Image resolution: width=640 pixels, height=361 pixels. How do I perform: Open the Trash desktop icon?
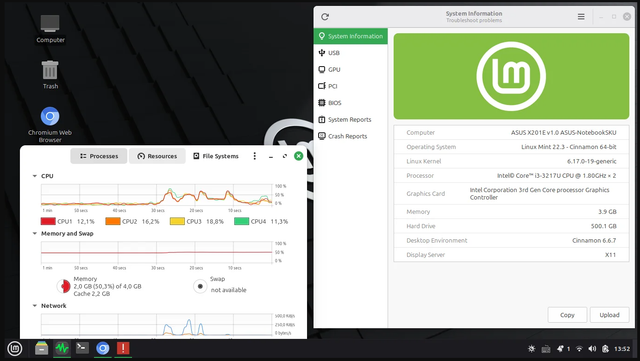click(50, 75)
